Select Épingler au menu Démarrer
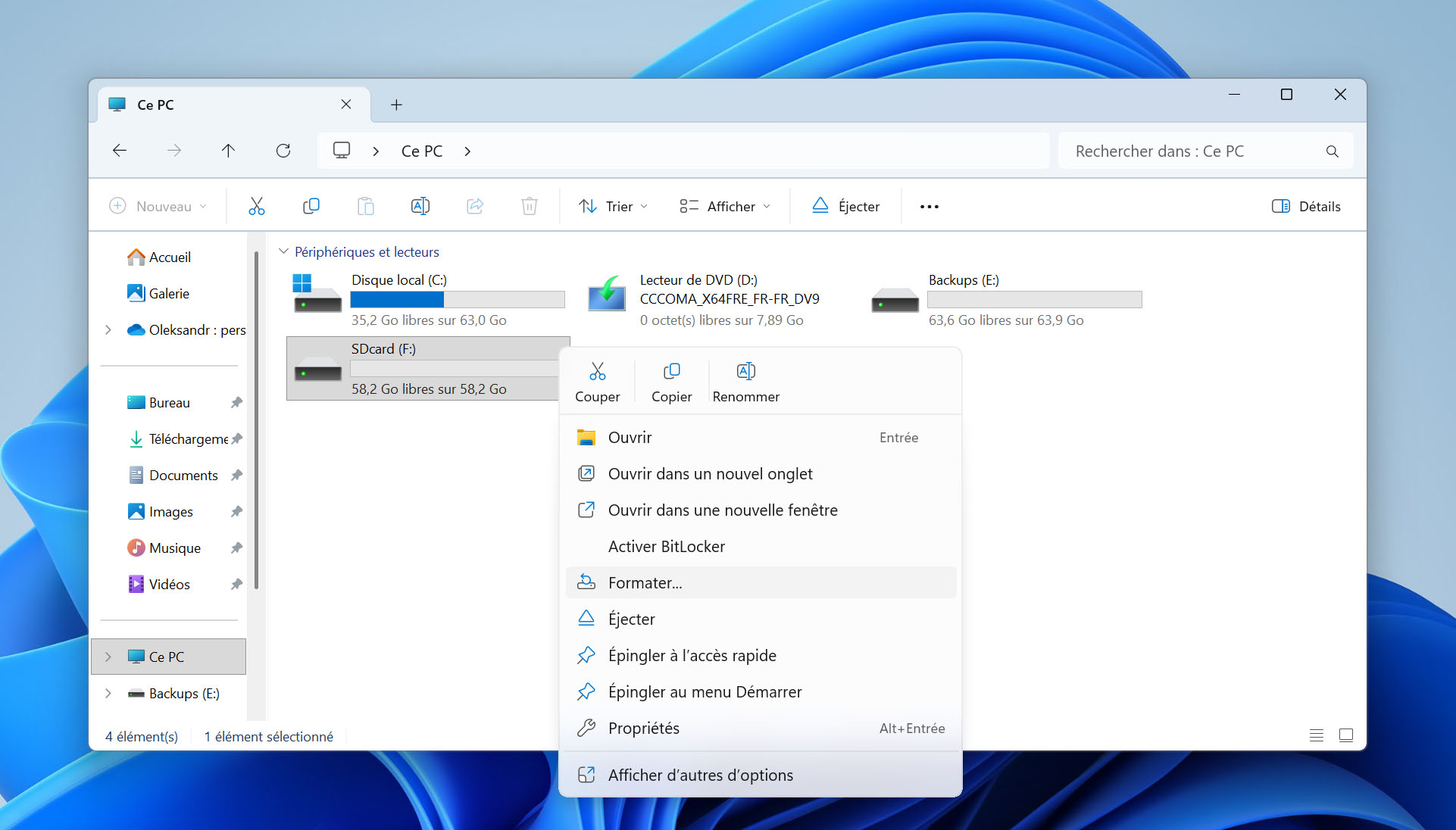 coord(761,692)
